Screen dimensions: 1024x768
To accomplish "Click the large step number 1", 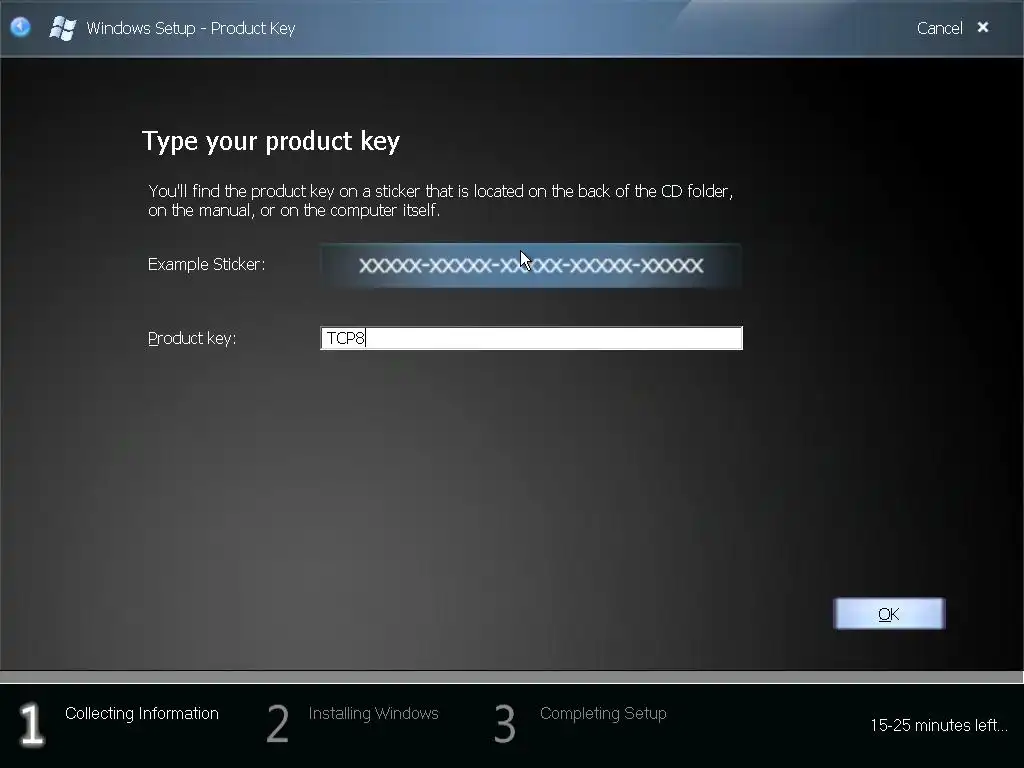I will pyautogui.click(x=31, y=724).
